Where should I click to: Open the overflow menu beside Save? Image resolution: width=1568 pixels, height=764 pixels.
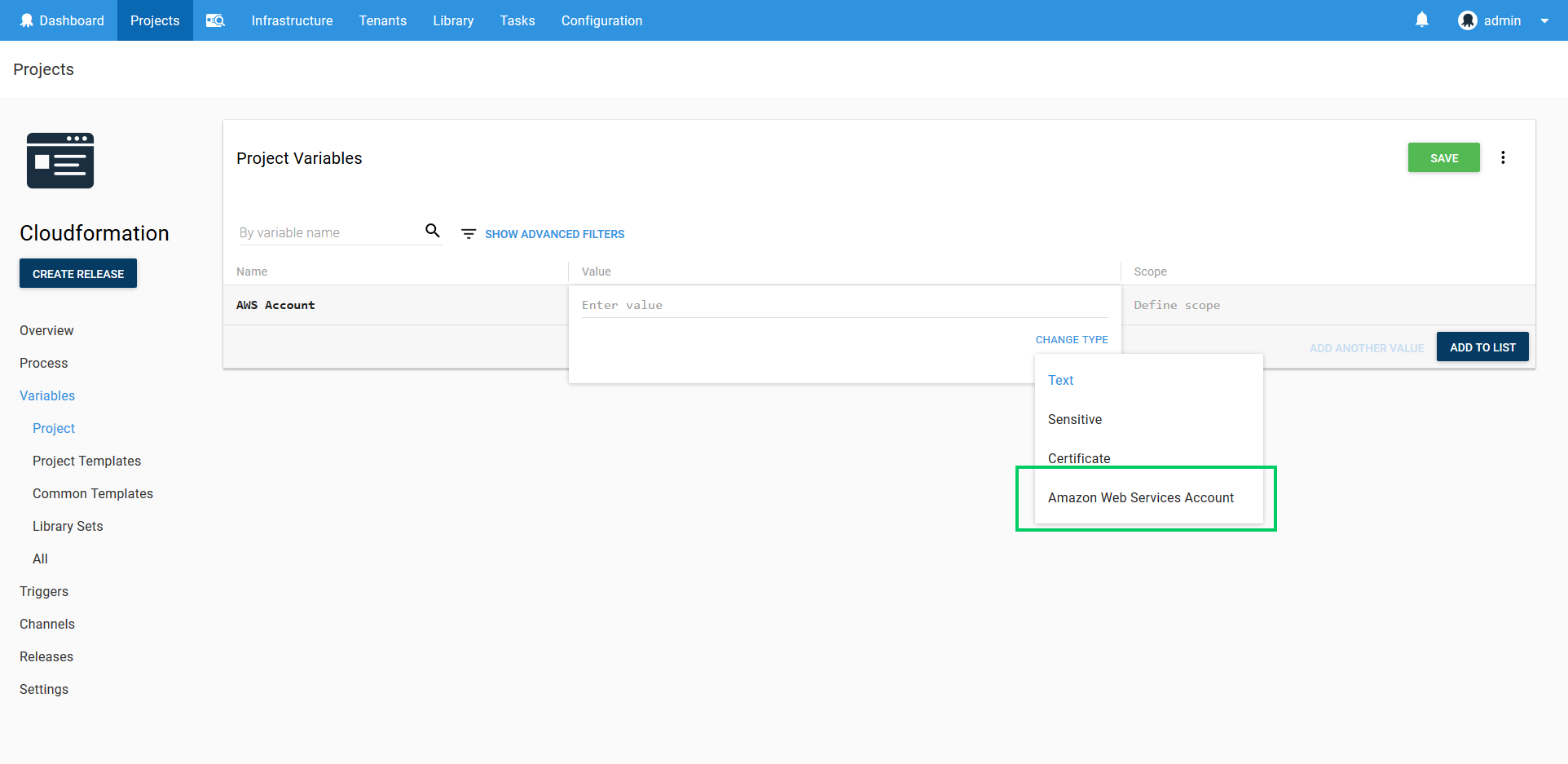[1504, 157]
